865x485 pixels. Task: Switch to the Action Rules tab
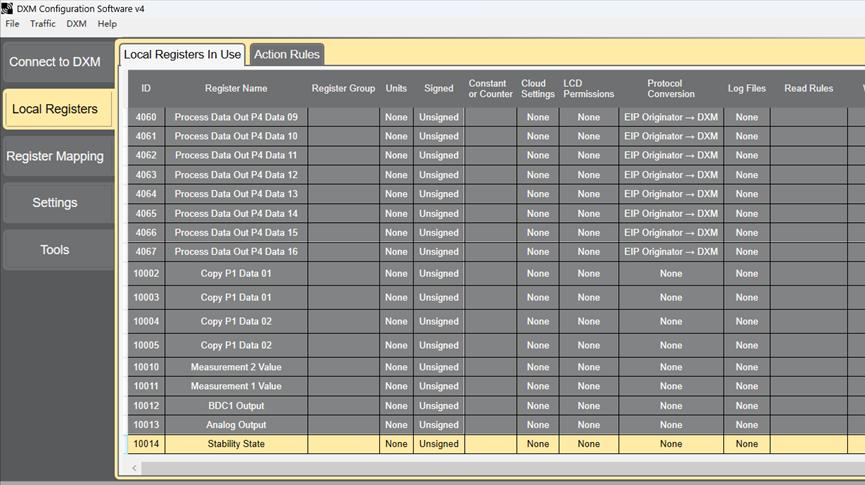287,54
